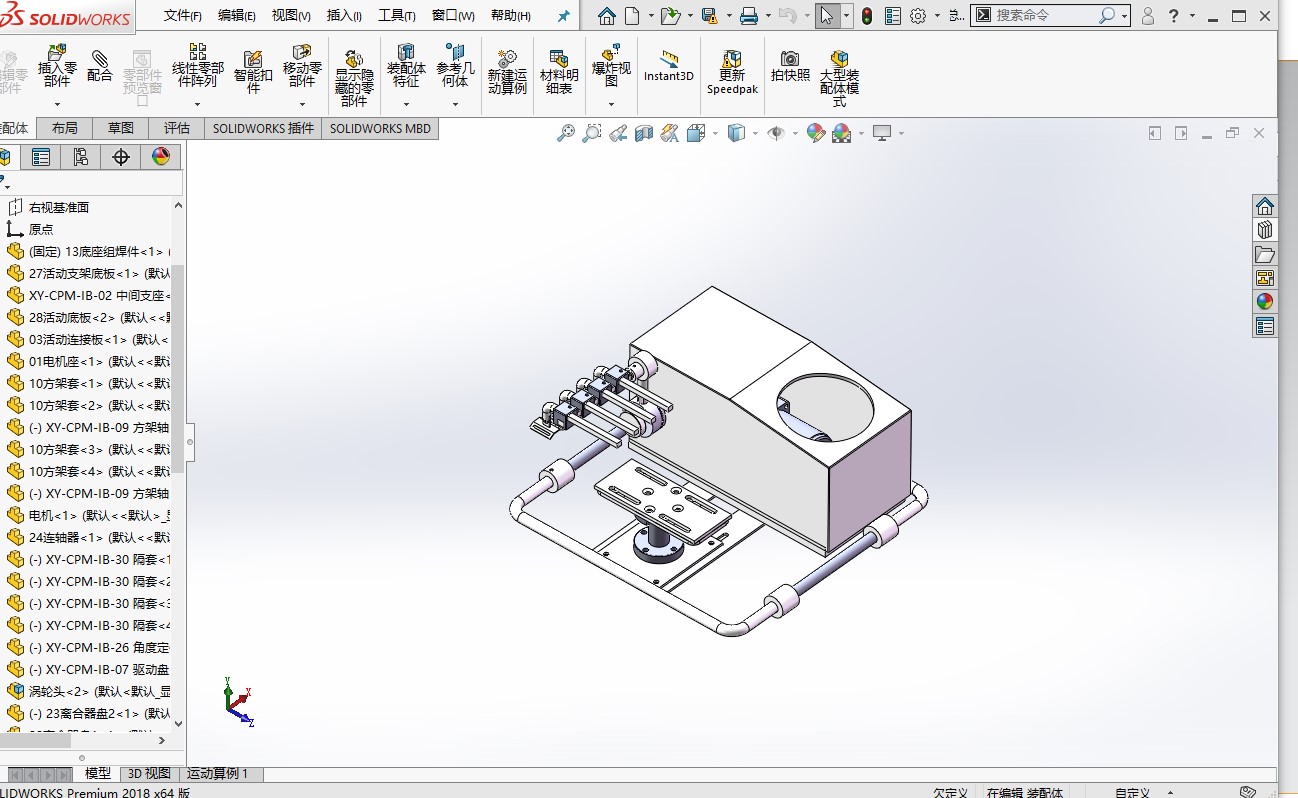Select Move Component (移动零部件) tool
Viewport: 1298px width, 798px height.
tap(302, 66)
